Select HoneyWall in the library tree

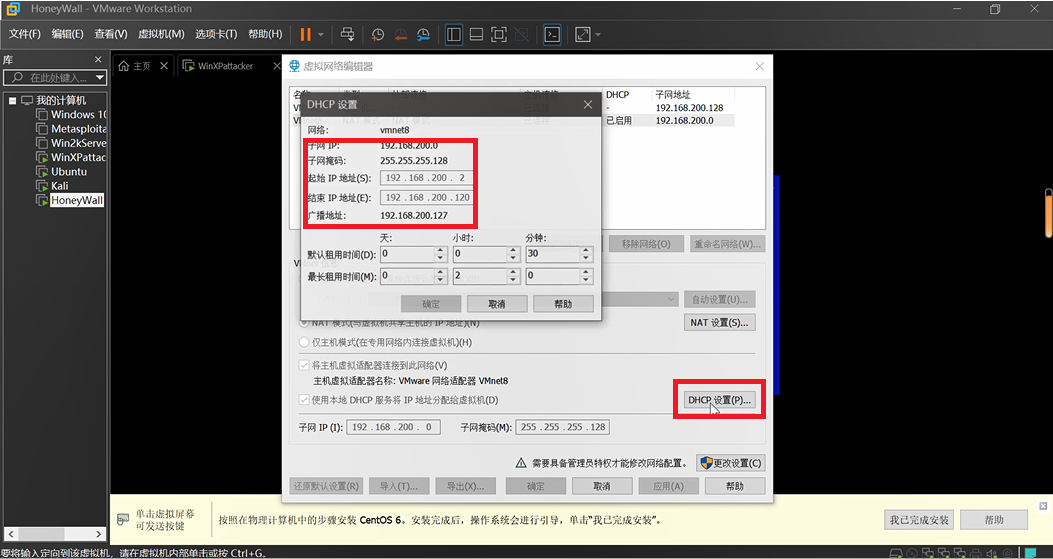(77, 200)
